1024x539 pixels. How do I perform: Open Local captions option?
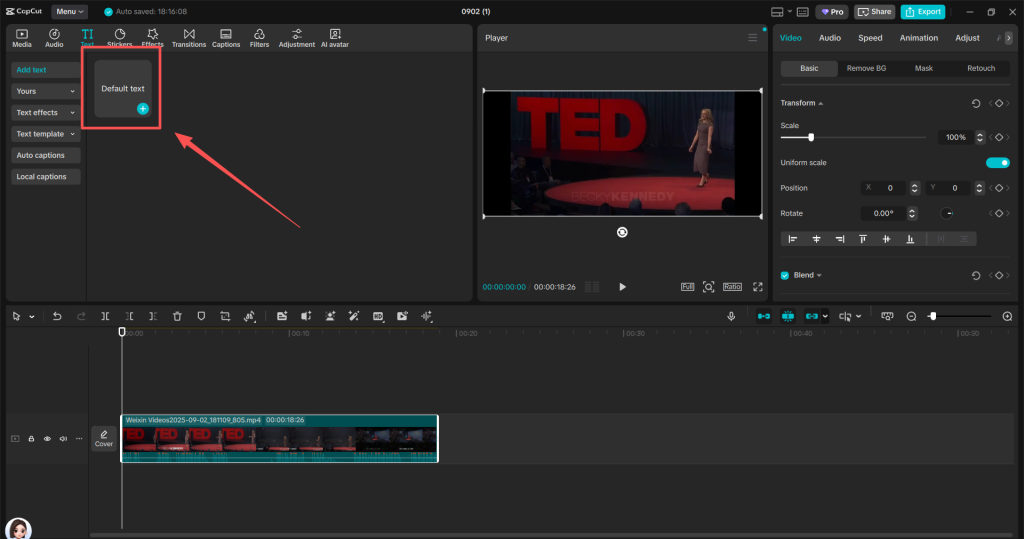pos(45,177)
